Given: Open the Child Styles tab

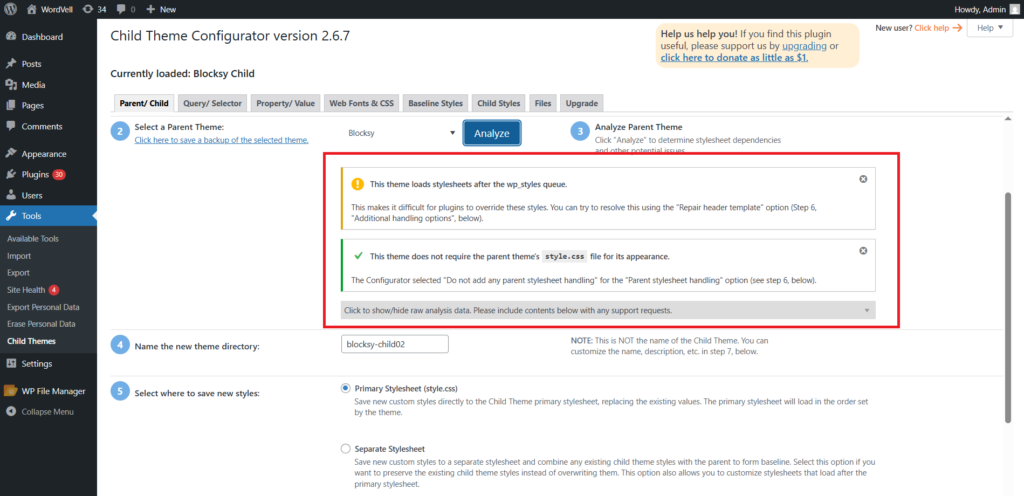Looking at the screenshot, I should (x=499, y=103).
